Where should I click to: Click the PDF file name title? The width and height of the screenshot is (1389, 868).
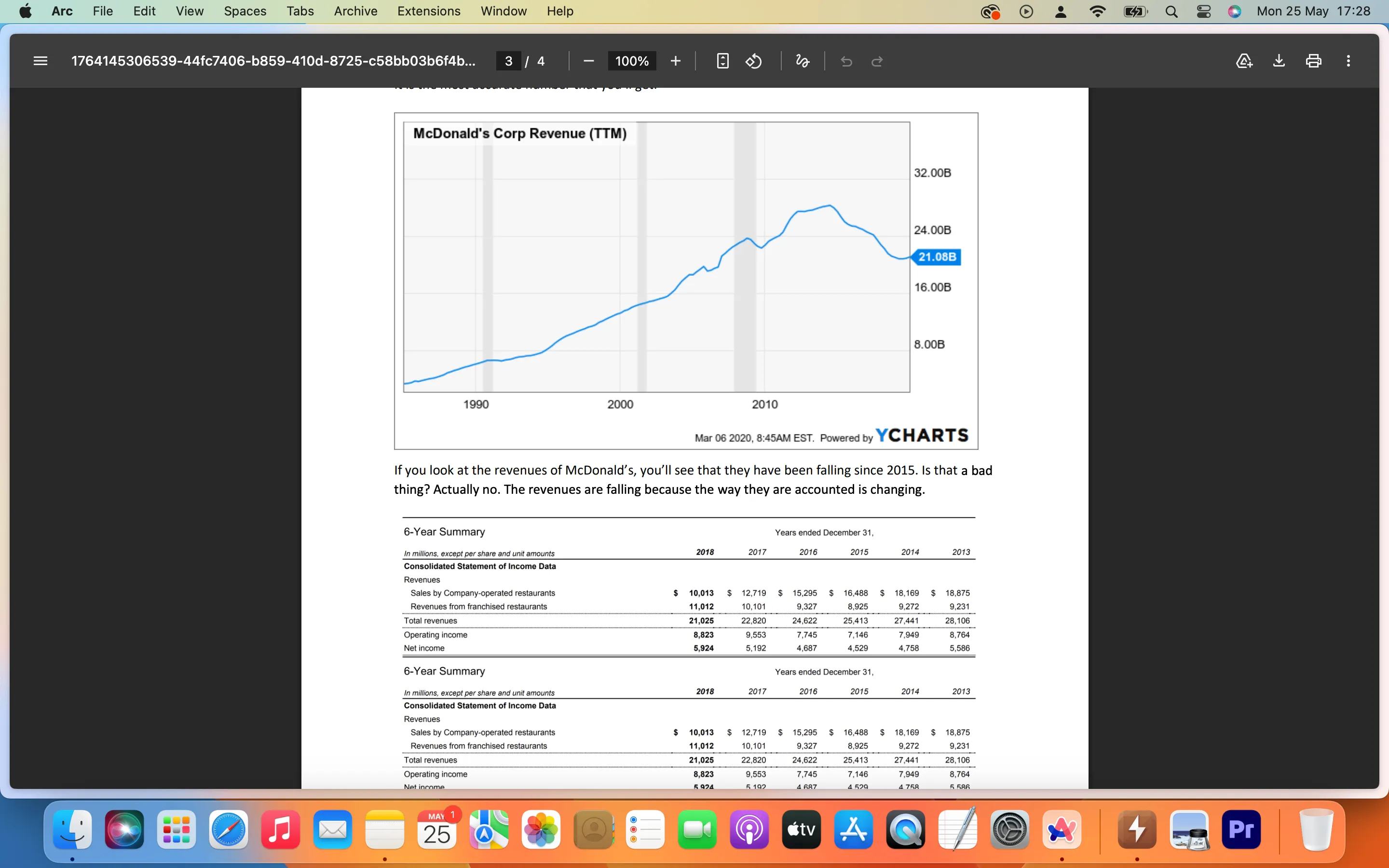(x=273, y=61)
